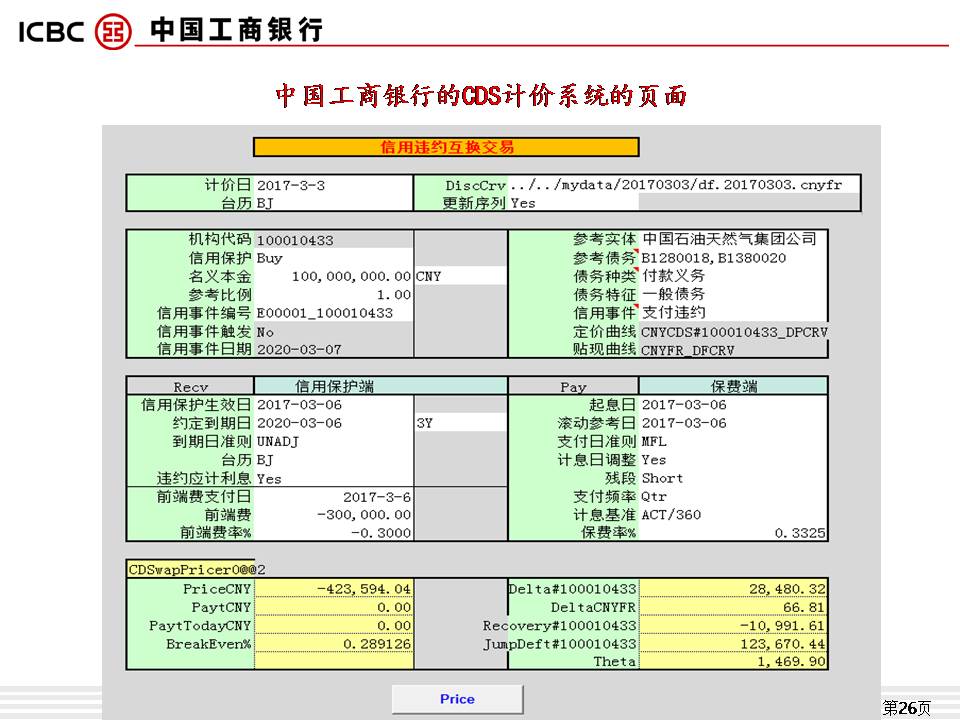Click the 计息基准 ACT/360 cell

point(732,514)
